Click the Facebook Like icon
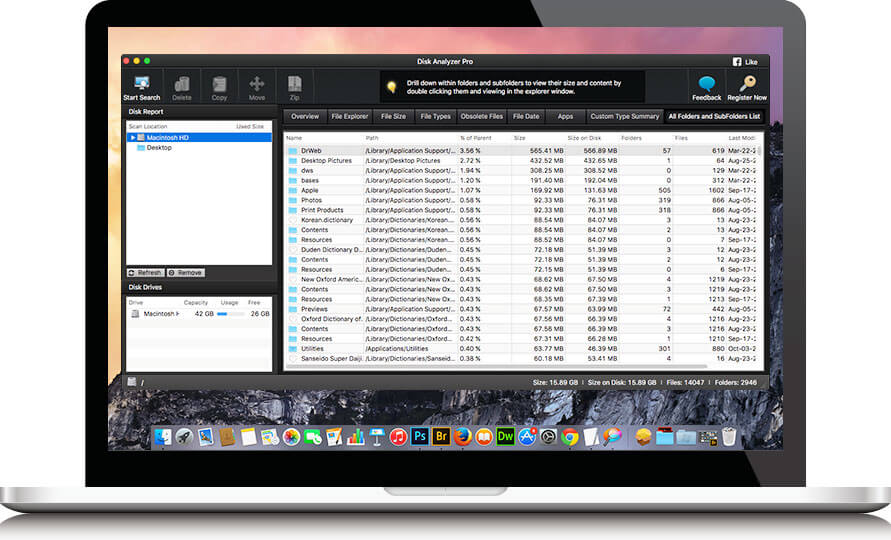This screenshot has width=891, height=540. click(x=737, y=61)
